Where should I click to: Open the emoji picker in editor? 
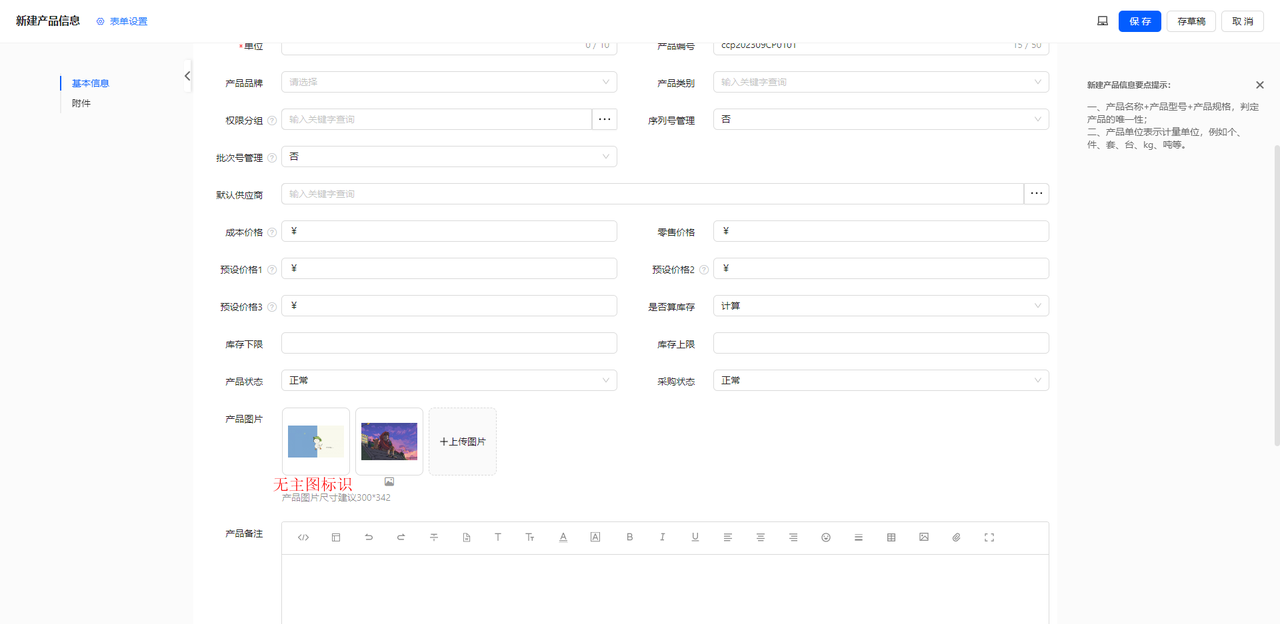(x=826, y=538)
